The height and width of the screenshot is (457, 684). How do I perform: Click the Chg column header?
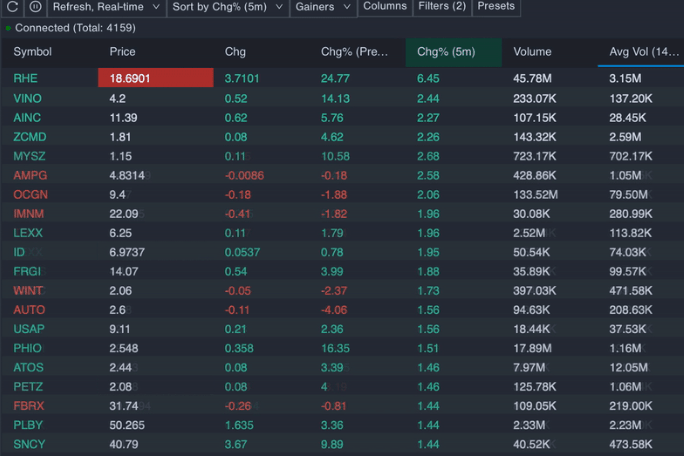coord(235,52)
